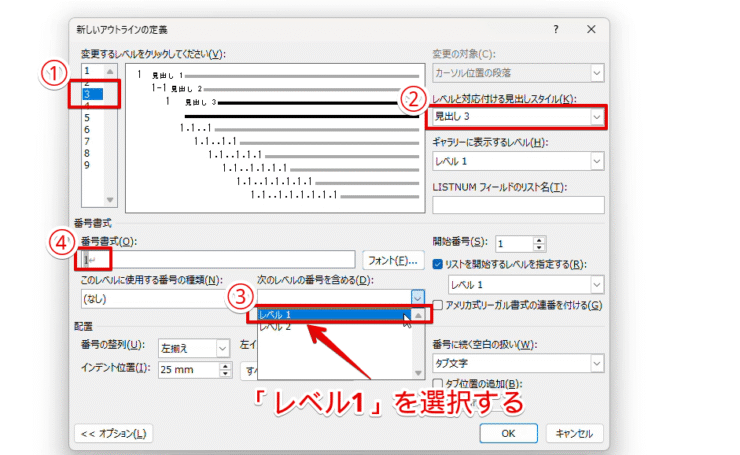Choose レベル 2 in the open dropdown list
Screen dimensions: 740x455
click(x=335, y=327)
